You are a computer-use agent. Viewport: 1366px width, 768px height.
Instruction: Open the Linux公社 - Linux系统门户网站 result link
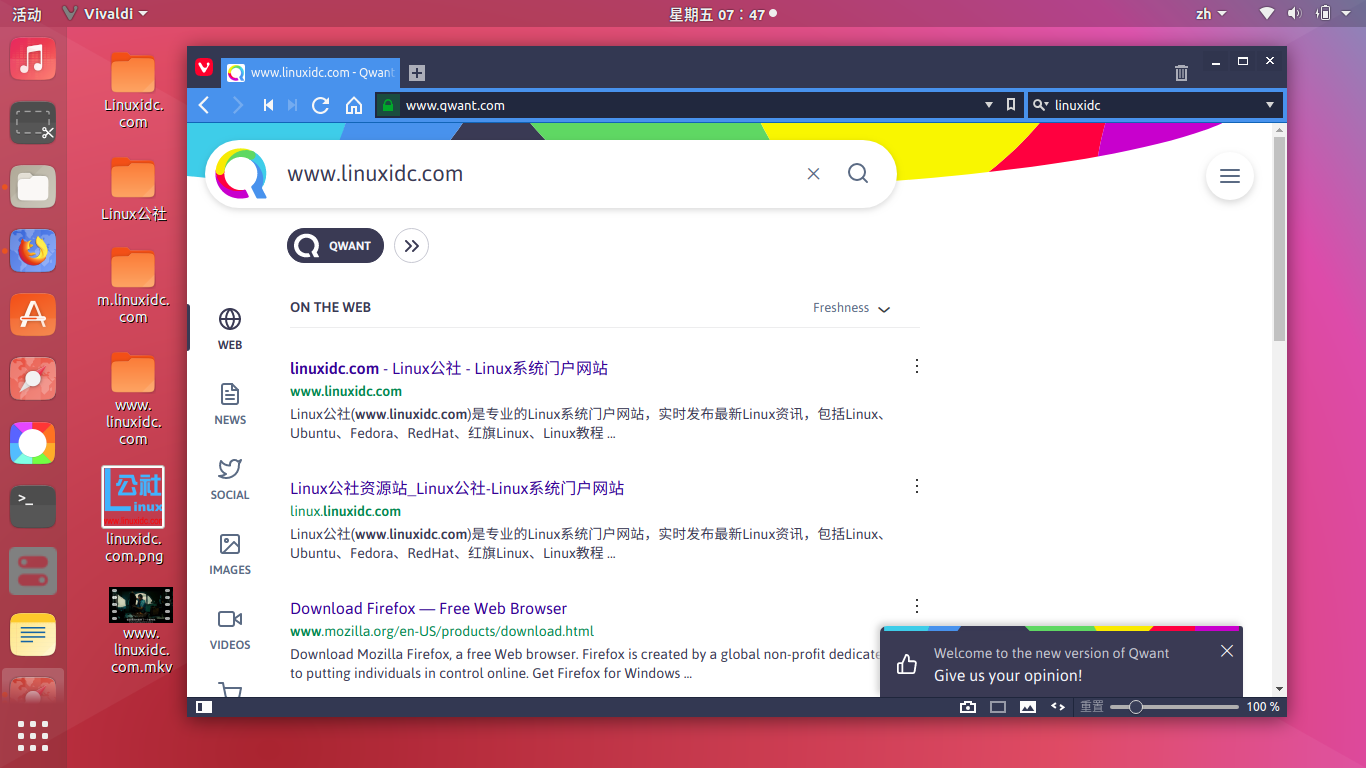tap(449, 368)
